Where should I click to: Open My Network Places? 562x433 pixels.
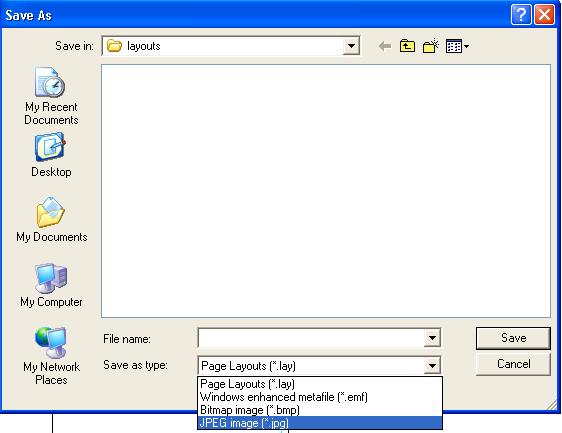(x=51, y=355)
